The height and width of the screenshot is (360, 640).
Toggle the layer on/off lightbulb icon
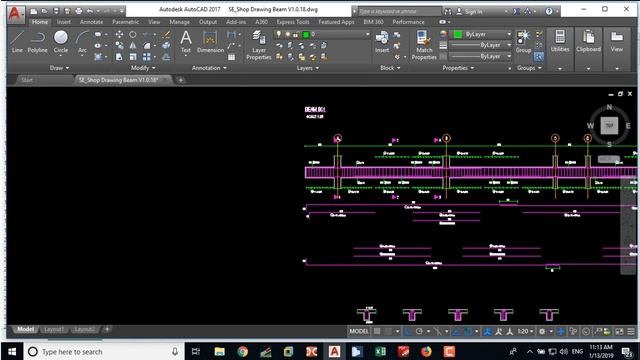279,35
